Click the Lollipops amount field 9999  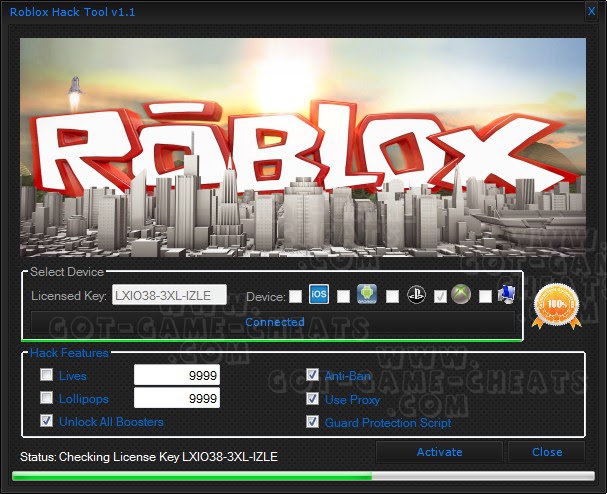tap(177, 398)
